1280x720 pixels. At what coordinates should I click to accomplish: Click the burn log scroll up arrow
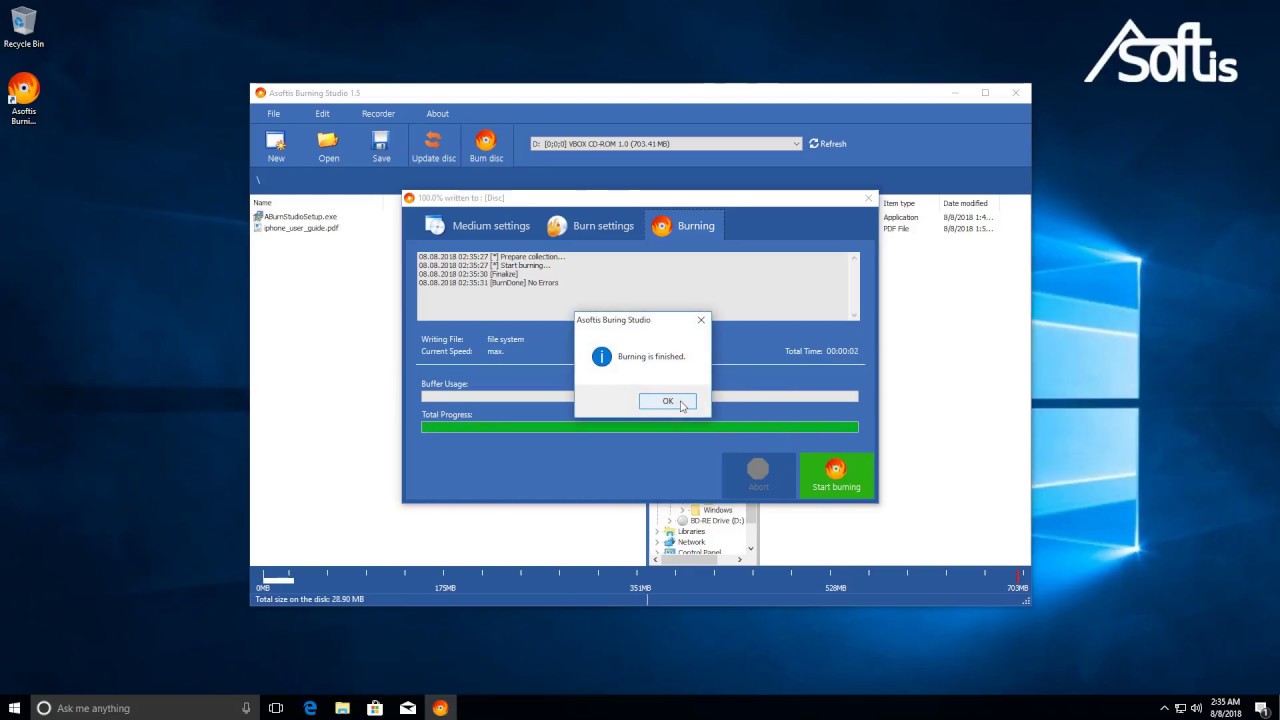point(854,258)
